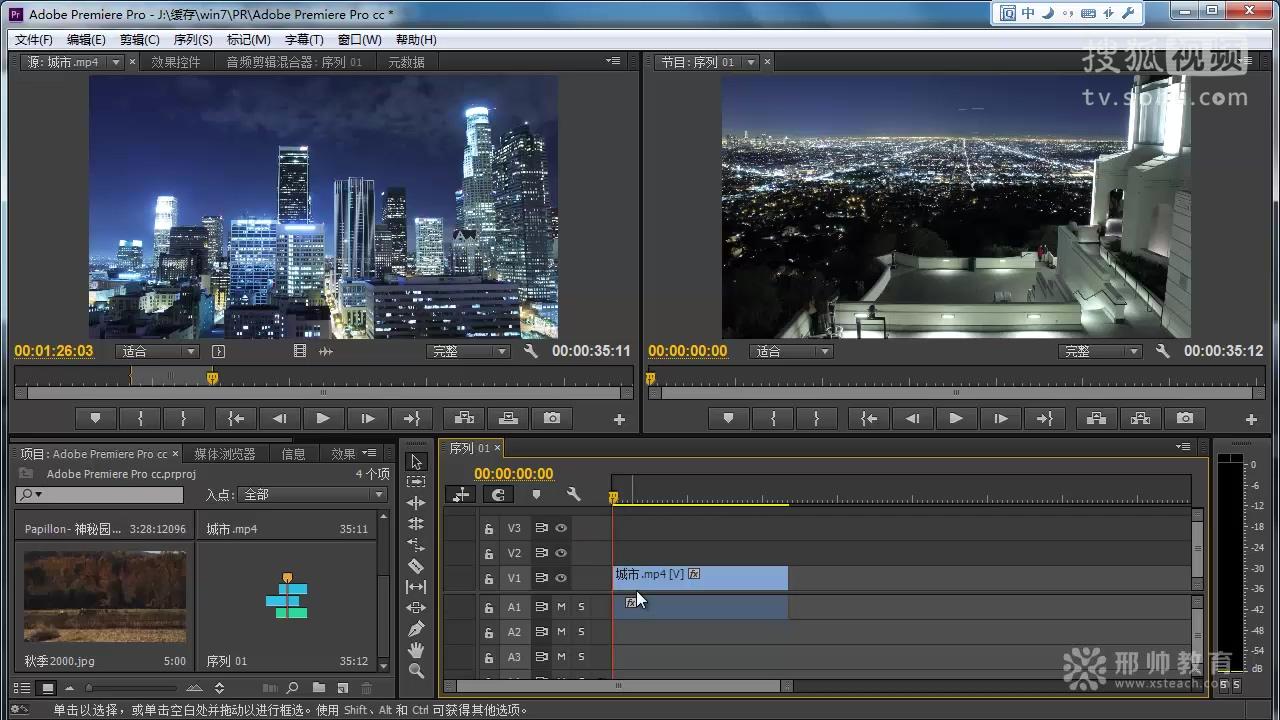Viewport: 1280px width, 720px height.
Task: Toggle snap magnet in the timeline
Action: coord(498,495)
